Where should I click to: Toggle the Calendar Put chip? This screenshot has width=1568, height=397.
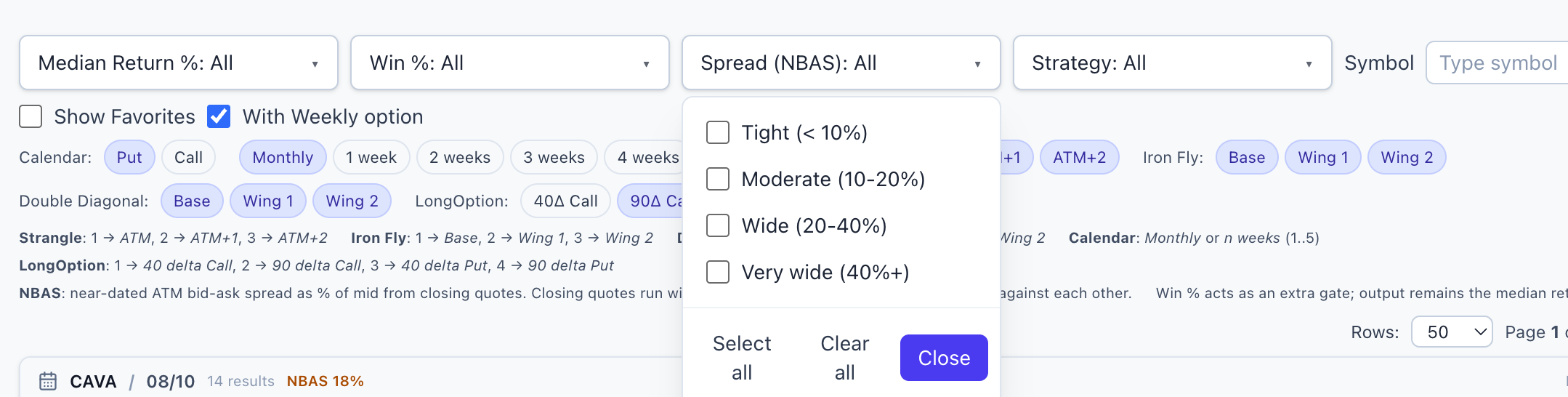[129, 157]
